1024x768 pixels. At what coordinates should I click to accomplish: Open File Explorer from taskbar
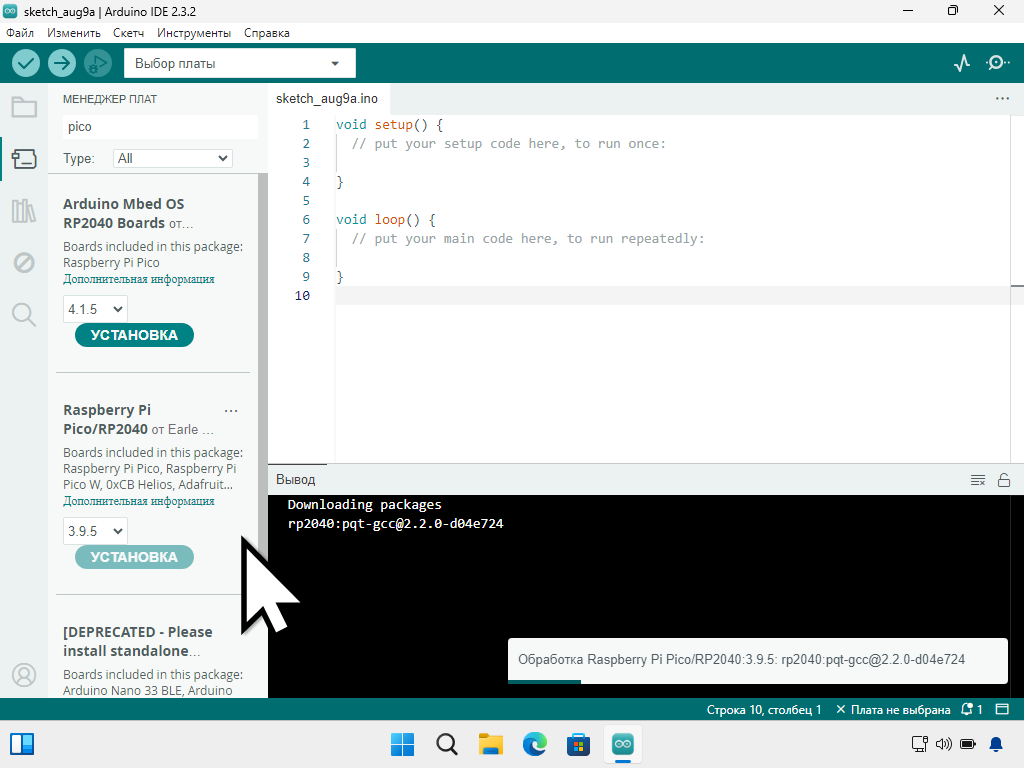point(490,744)
